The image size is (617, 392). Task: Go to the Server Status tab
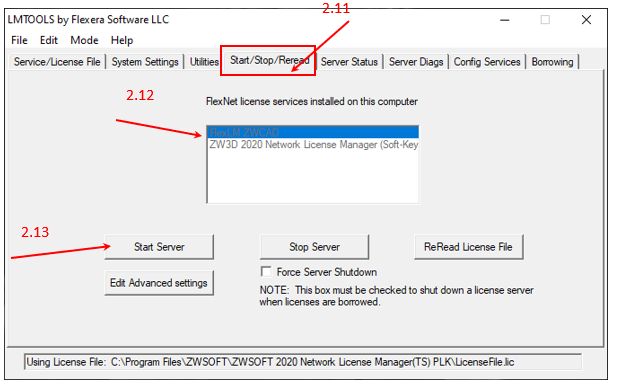pos(349,62)
